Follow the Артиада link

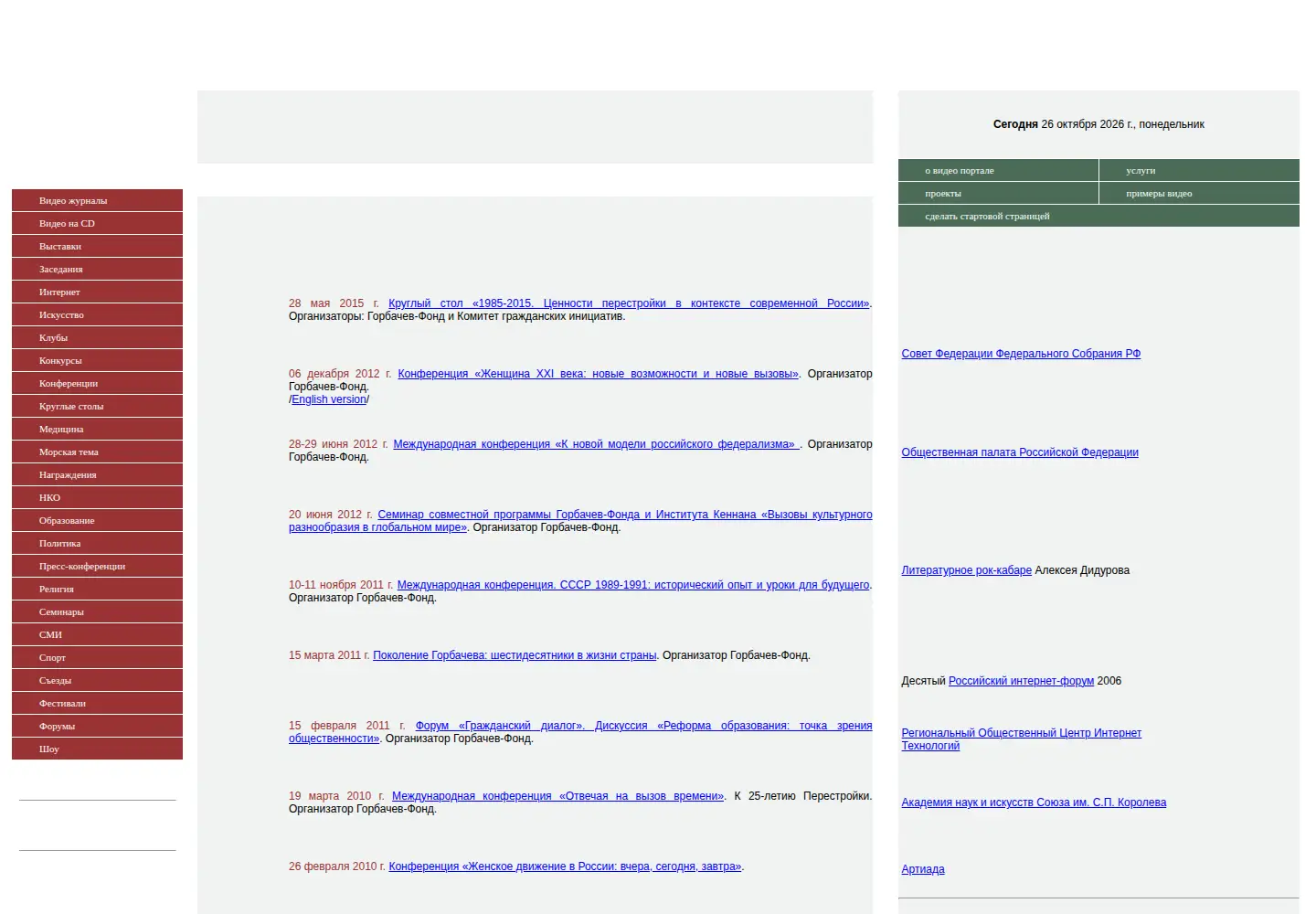click(923, 869)
